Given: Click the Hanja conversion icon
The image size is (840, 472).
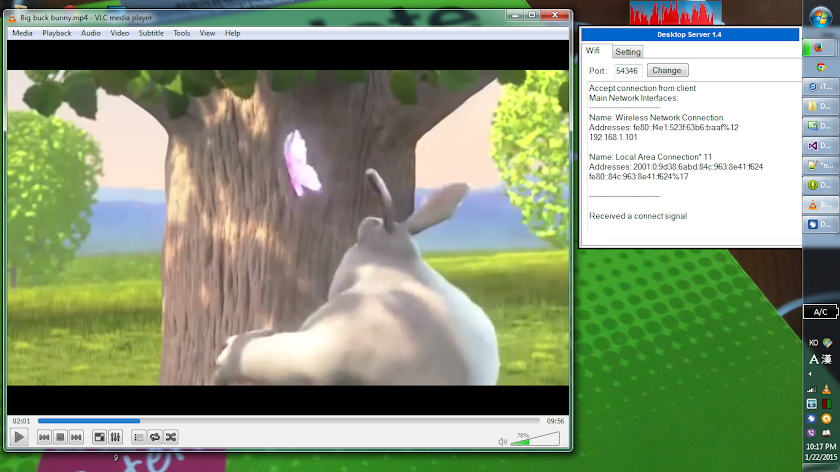Looking at the screenshot, I should tap(827, 359).
